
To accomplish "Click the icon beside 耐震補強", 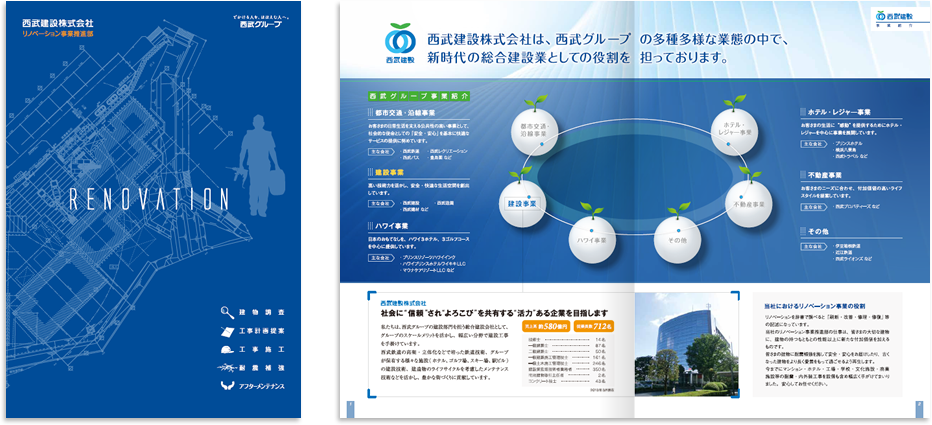I will click(228, 367).
